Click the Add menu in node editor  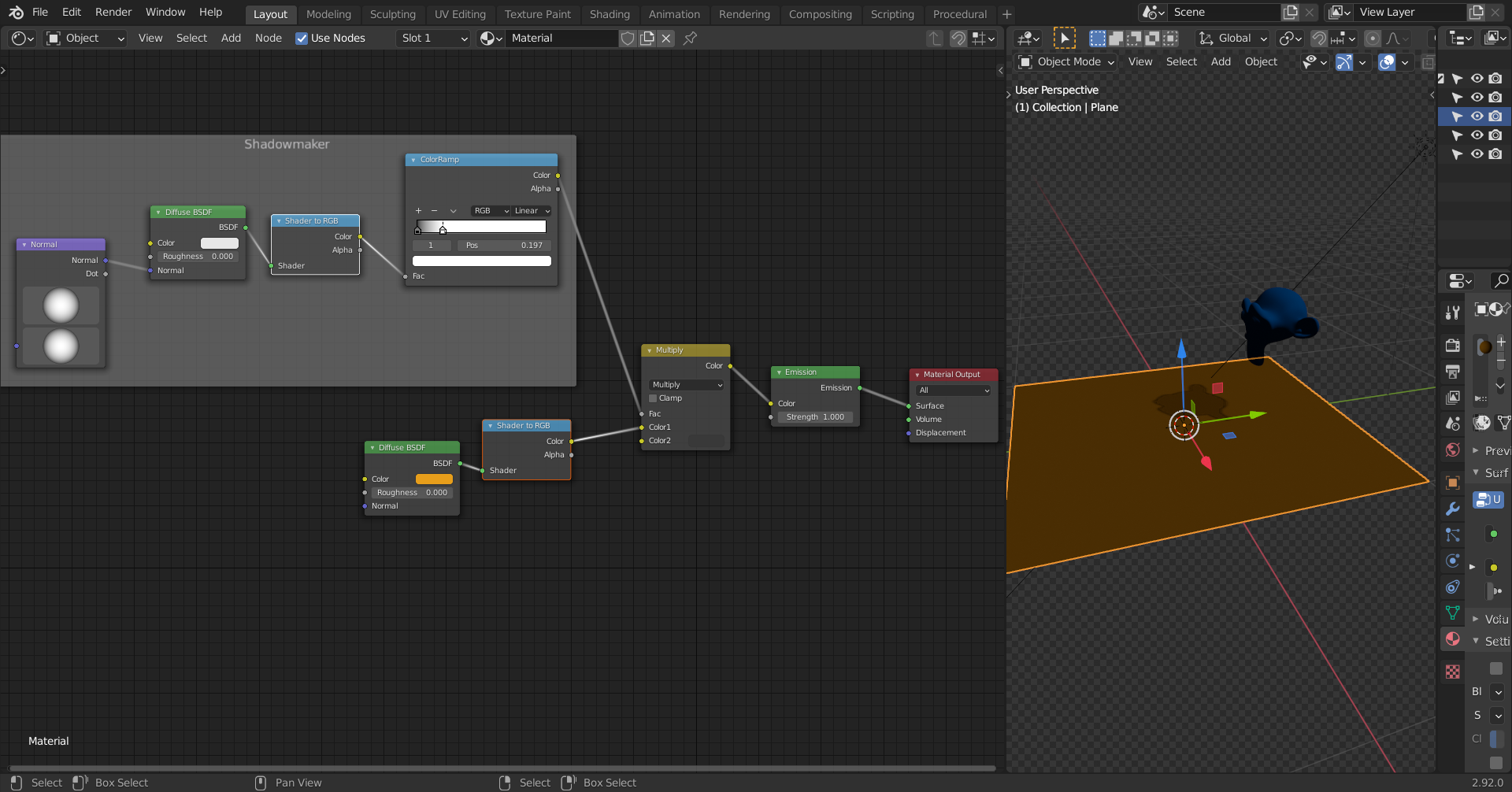coord(231,38)
